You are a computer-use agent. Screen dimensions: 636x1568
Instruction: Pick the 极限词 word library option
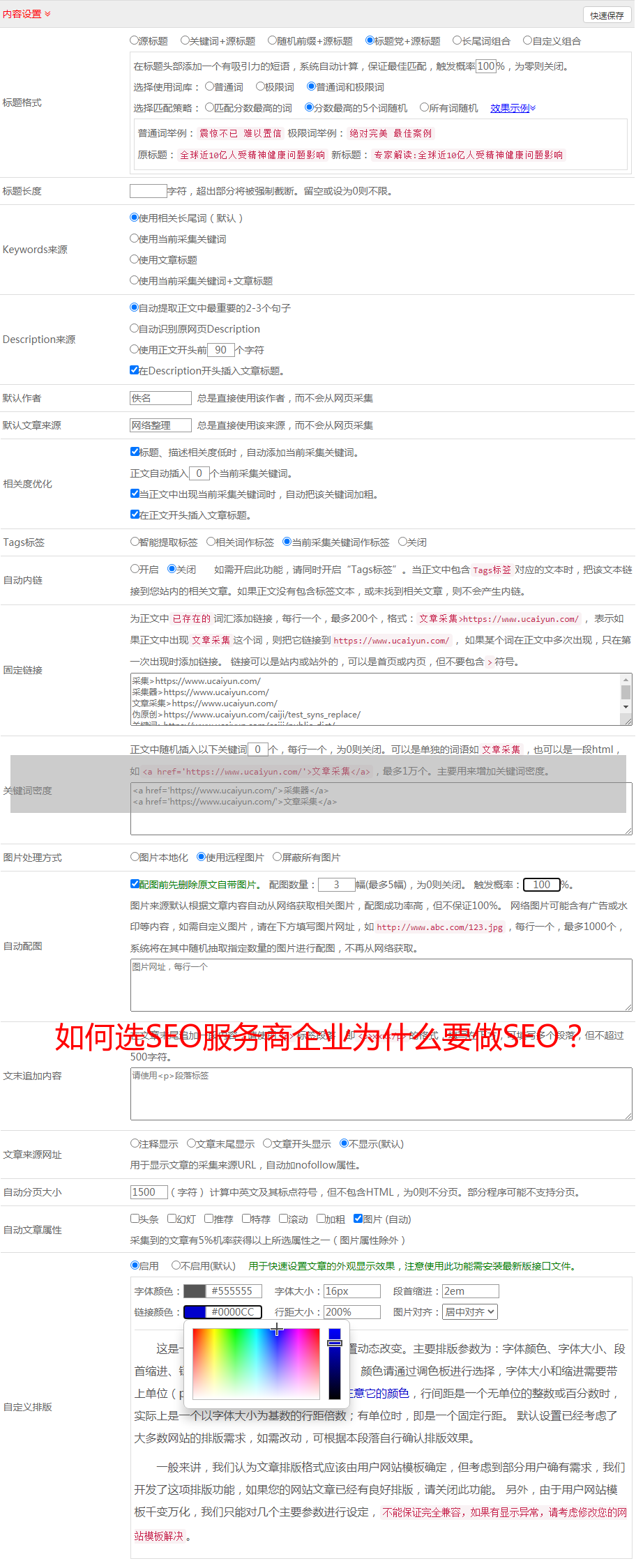260,86
